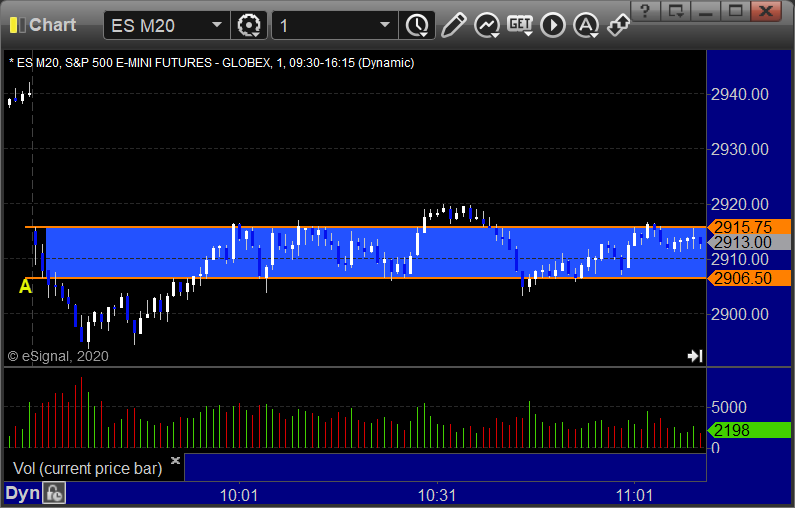Jump to latest bar arrow icon
The image size is (795, 508).
695,356
